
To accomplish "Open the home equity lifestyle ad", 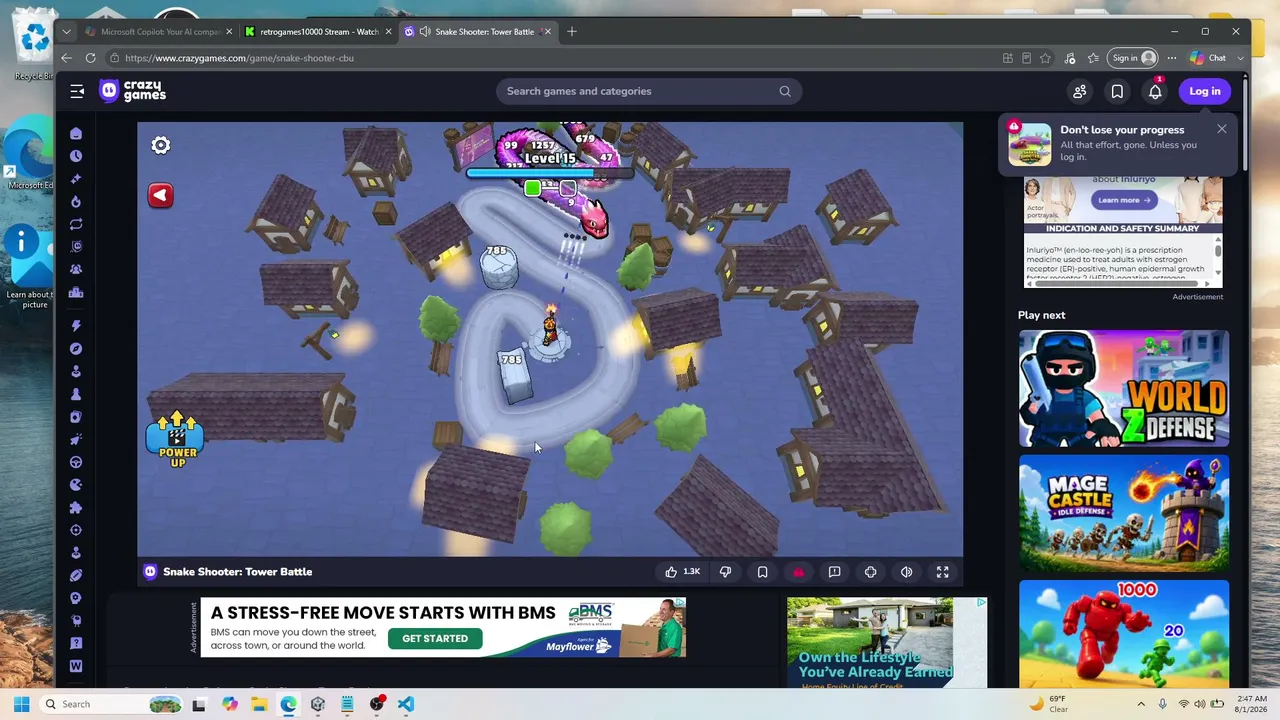I will (x=887, y=643).
